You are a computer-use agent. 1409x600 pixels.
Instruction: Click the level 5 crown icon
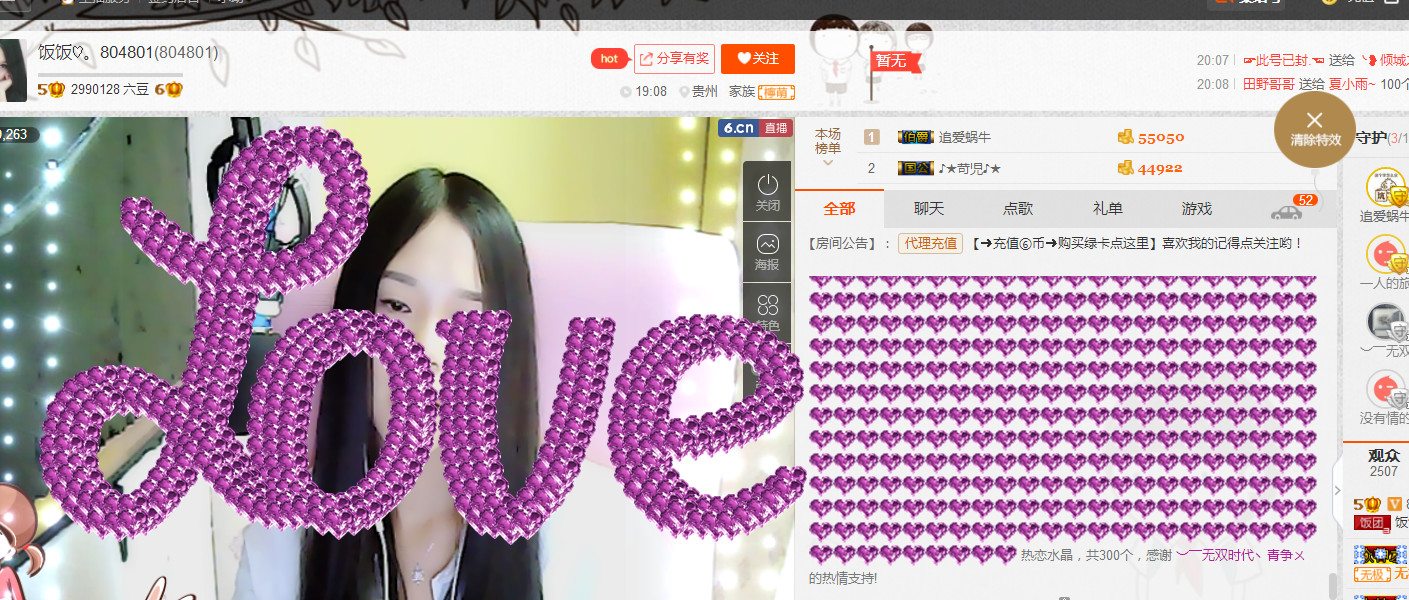click(x=51, y=89)
